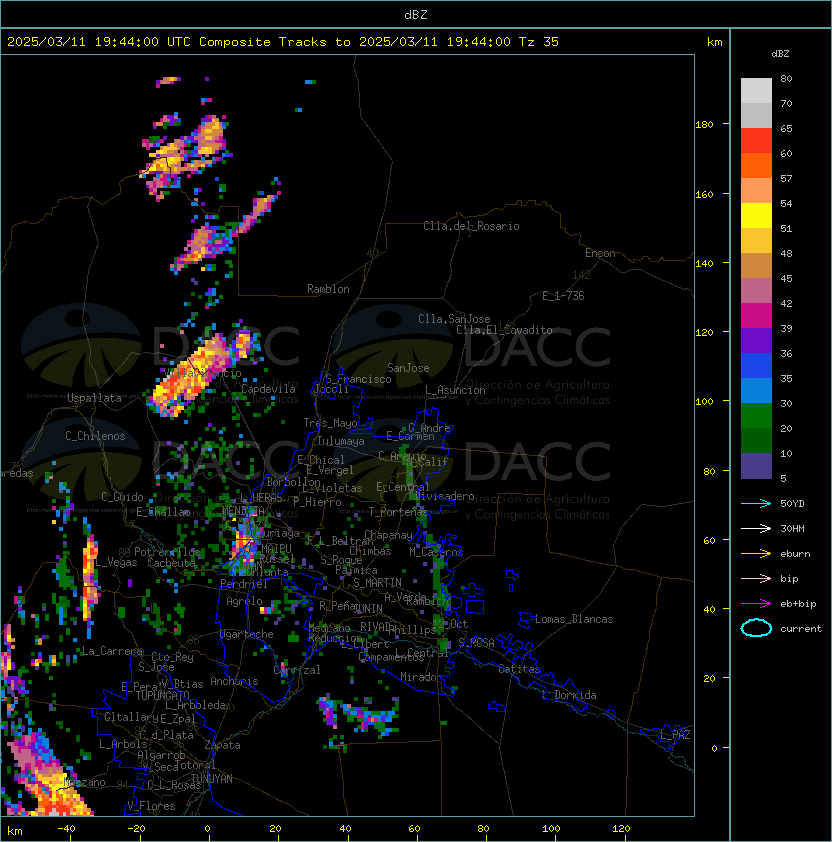Click the yellow eburn arrow in legend

[x=756, y=554]
